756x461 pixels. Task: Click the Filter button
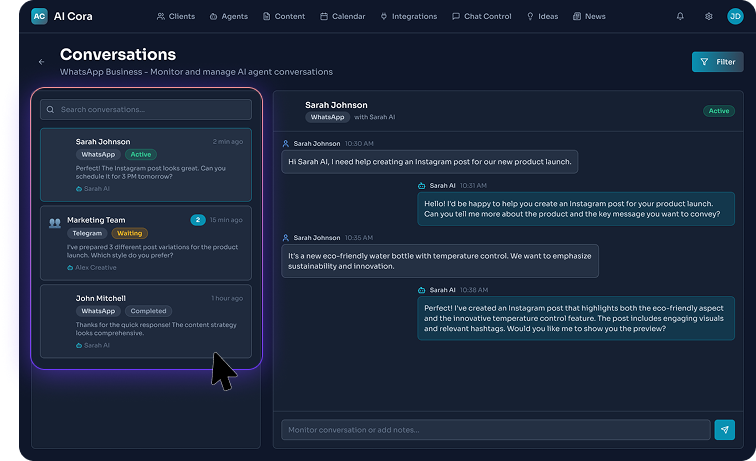pos(717,62)
